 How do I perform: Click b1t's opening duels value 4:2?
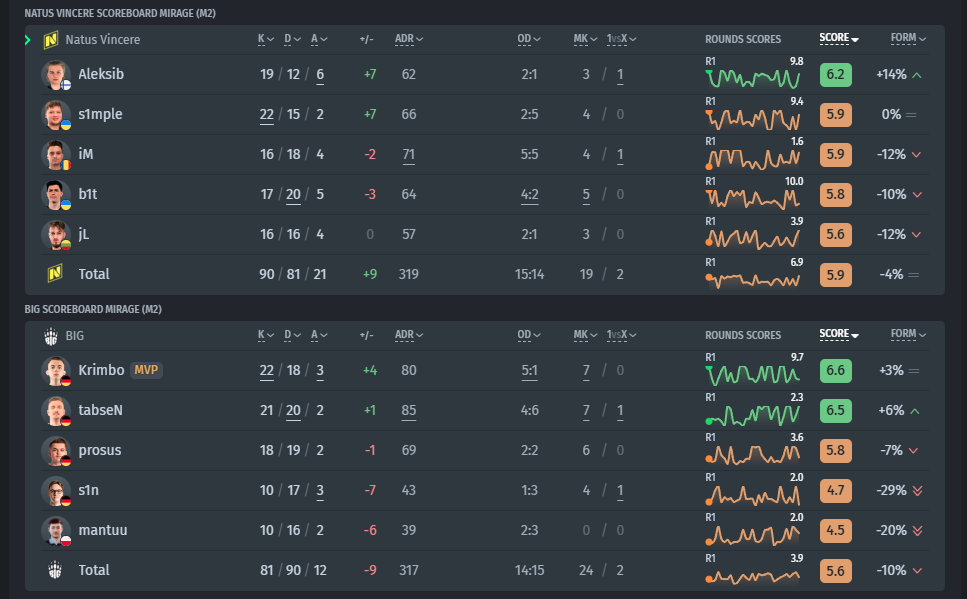pyautogui.click(x=529, y=195)
